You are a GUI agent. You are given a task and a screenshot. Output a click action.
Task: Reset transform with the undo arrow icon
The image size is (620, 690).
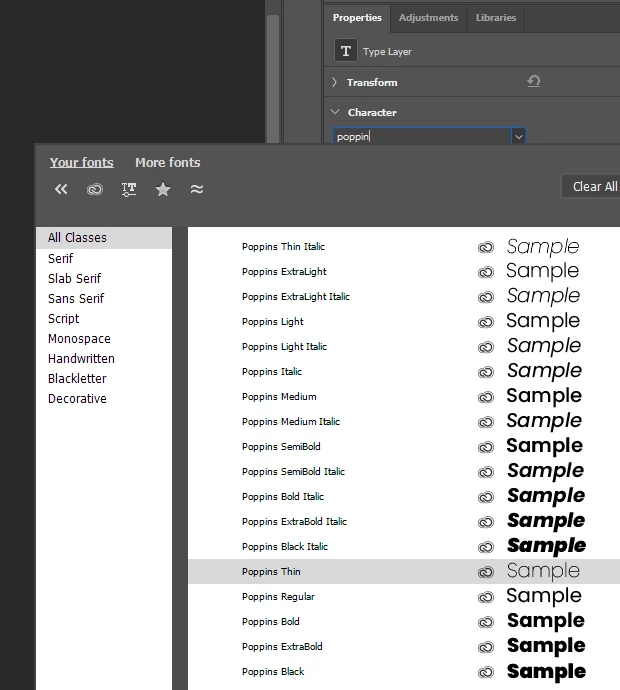[x=533, y=81]
